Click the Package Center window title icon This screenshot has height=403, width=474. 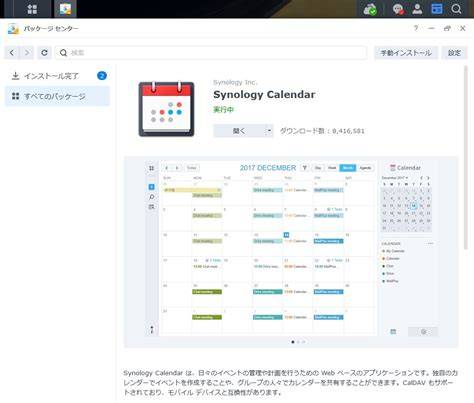pos(13,29)
